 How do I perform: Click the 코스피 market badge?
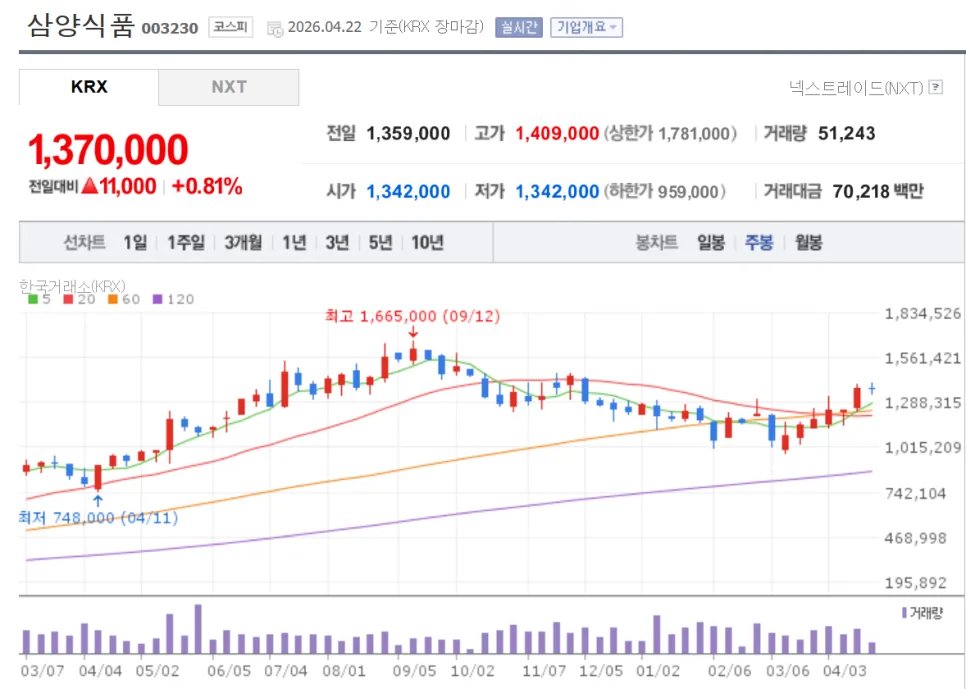pyautogui.click(x=230, y=27)
